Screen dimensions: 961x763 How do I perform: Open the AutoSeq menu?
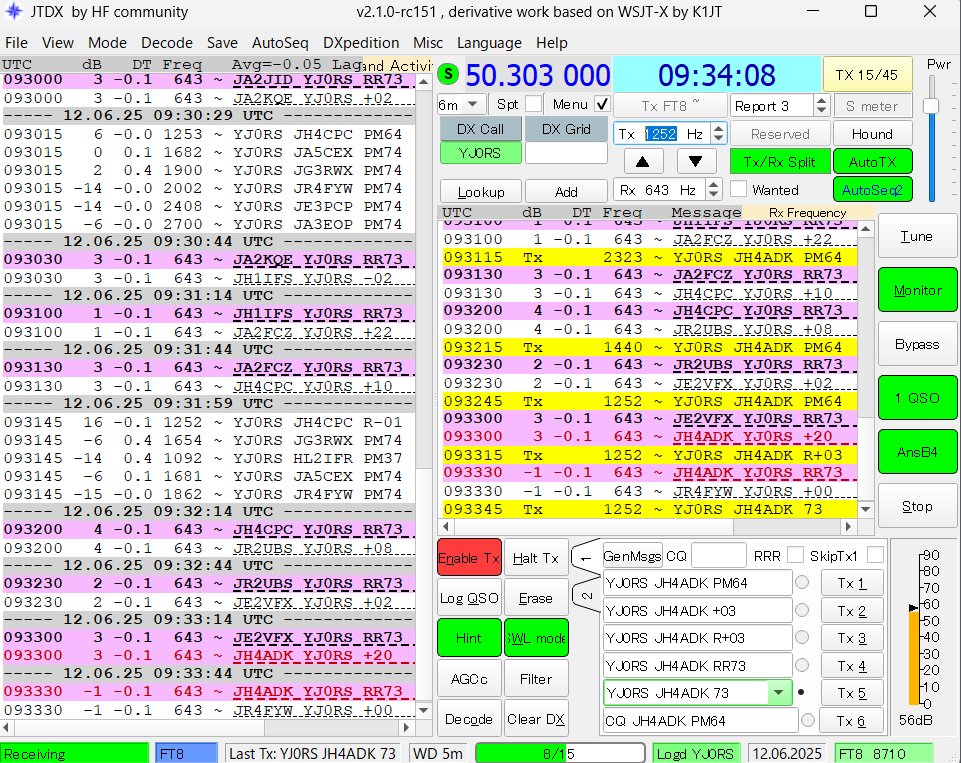[280, 43]
